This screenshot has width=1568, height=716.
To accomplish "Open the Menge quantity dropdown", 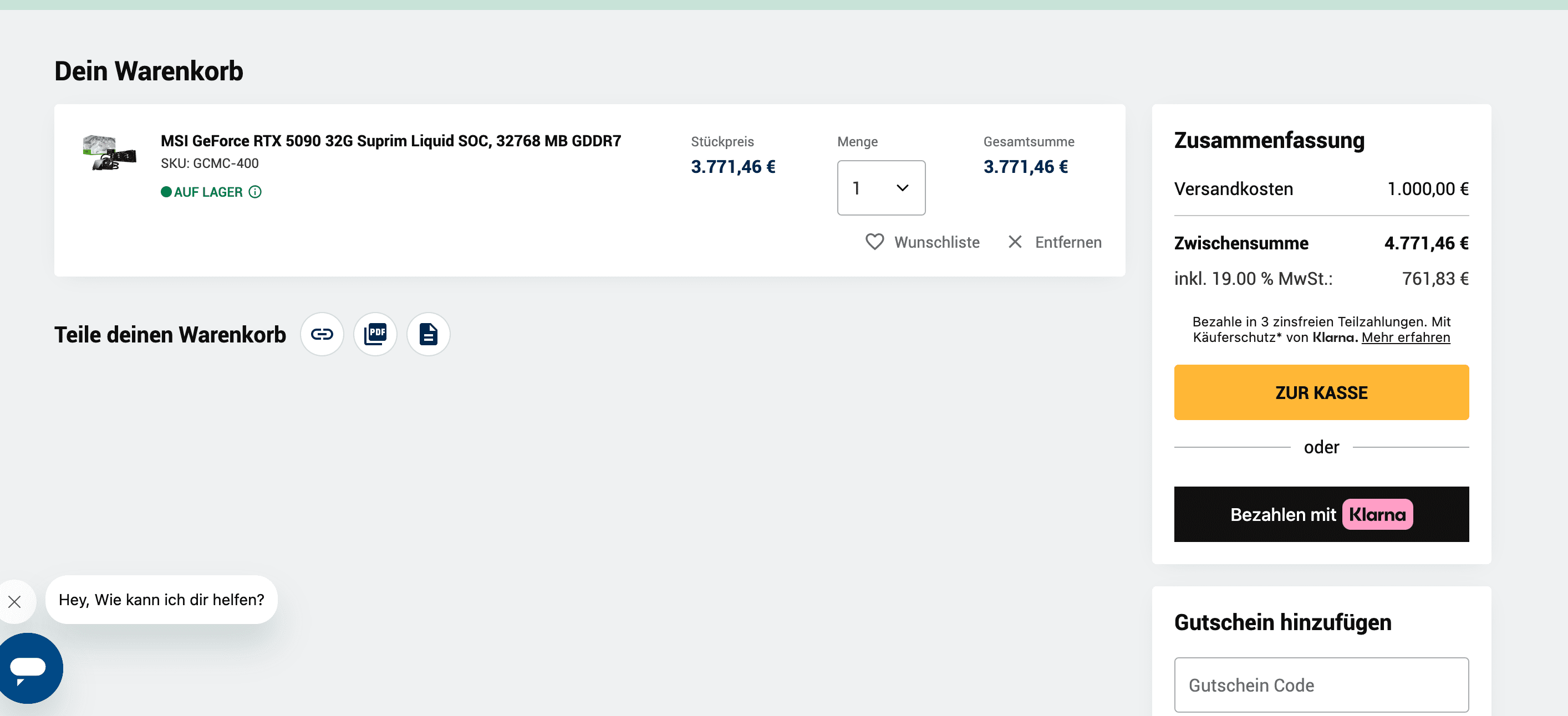I will pos(880,188).
